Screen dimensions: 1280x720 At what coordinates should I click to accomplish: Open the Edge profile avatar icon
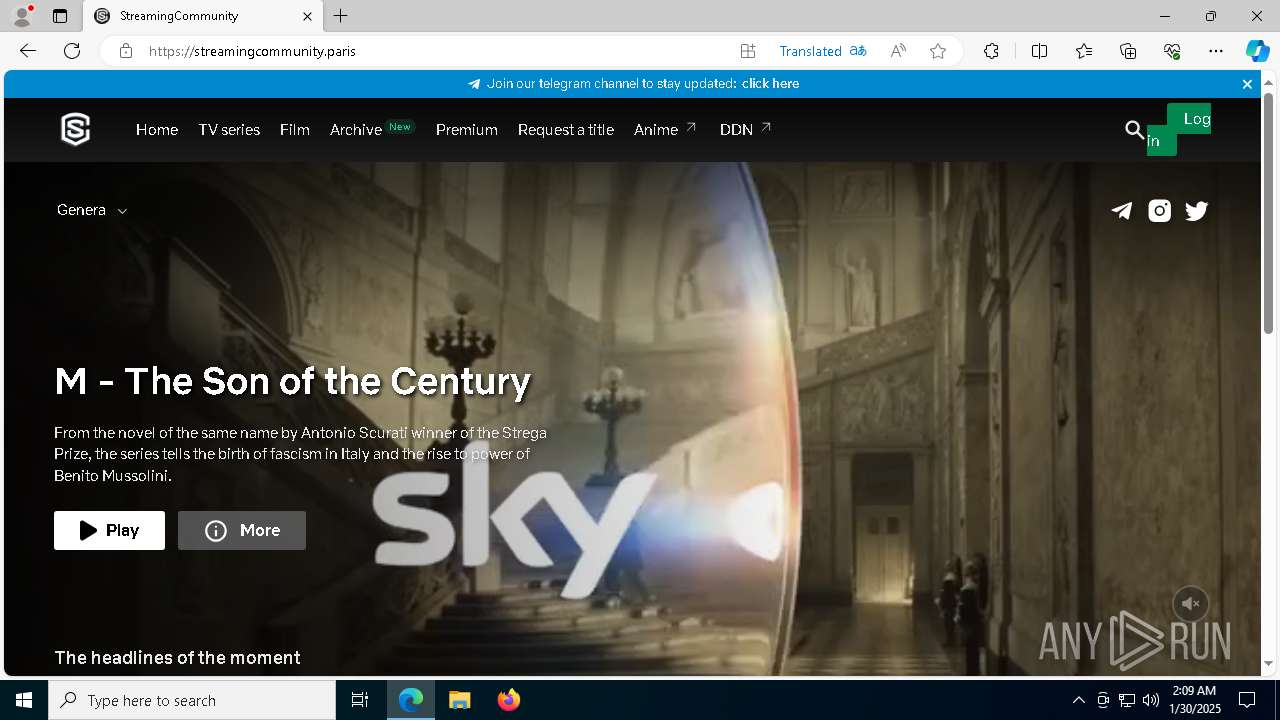click(21, 16)
